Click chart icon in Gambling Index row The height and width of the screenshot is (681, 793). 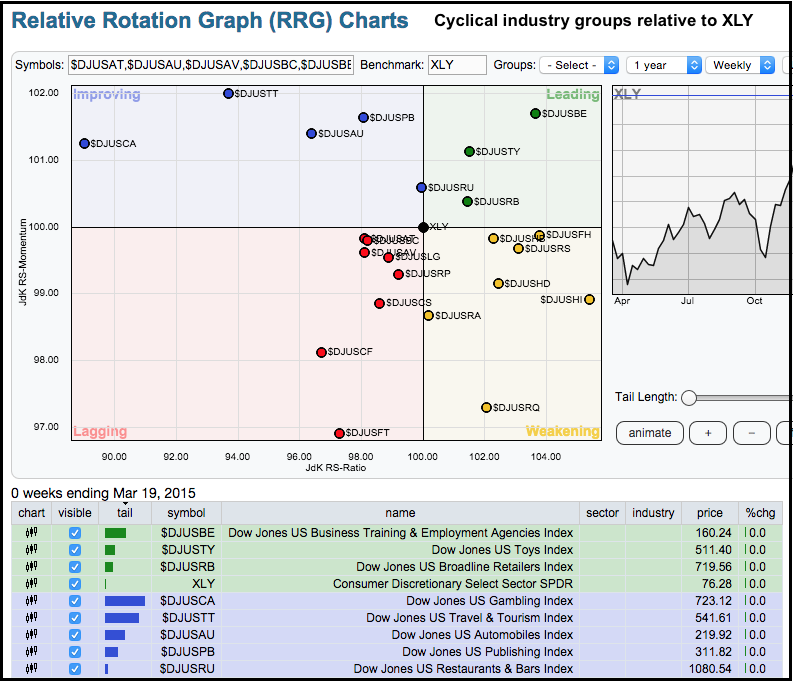[31, 600]
